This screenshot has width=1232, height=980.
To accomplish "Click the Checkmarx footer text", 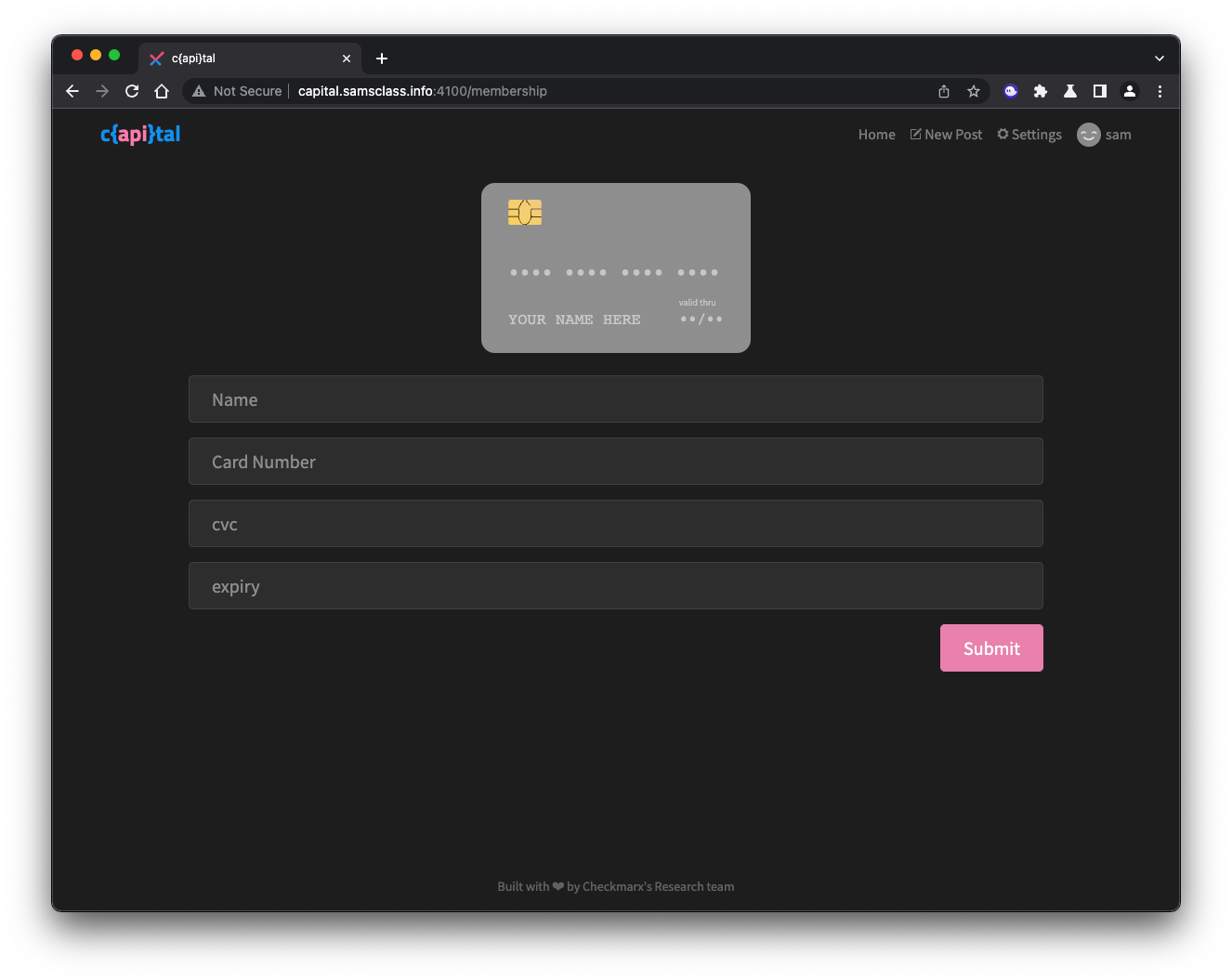I will point(616,886).
